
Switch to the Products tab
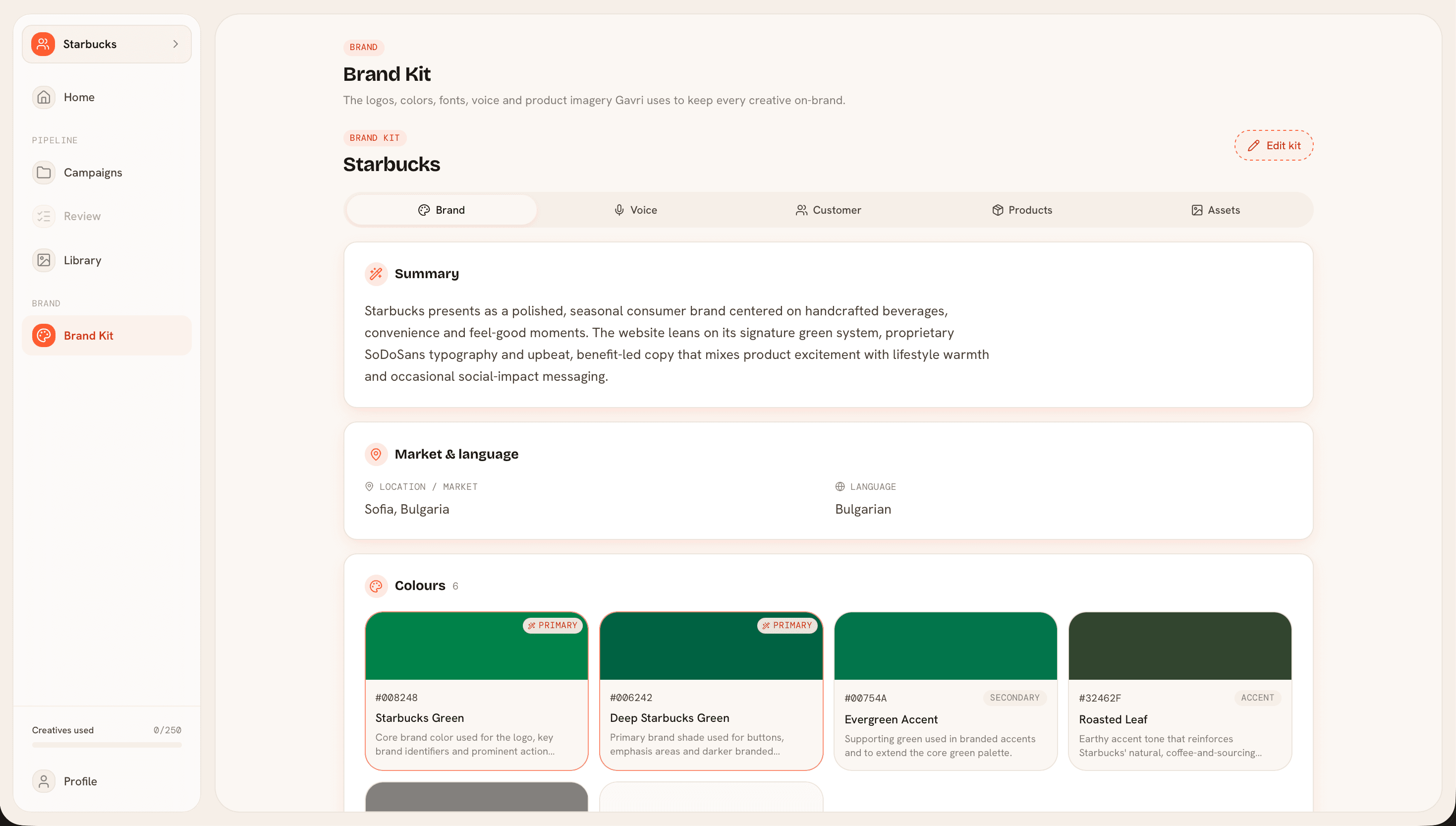(x=1022, y=210)
